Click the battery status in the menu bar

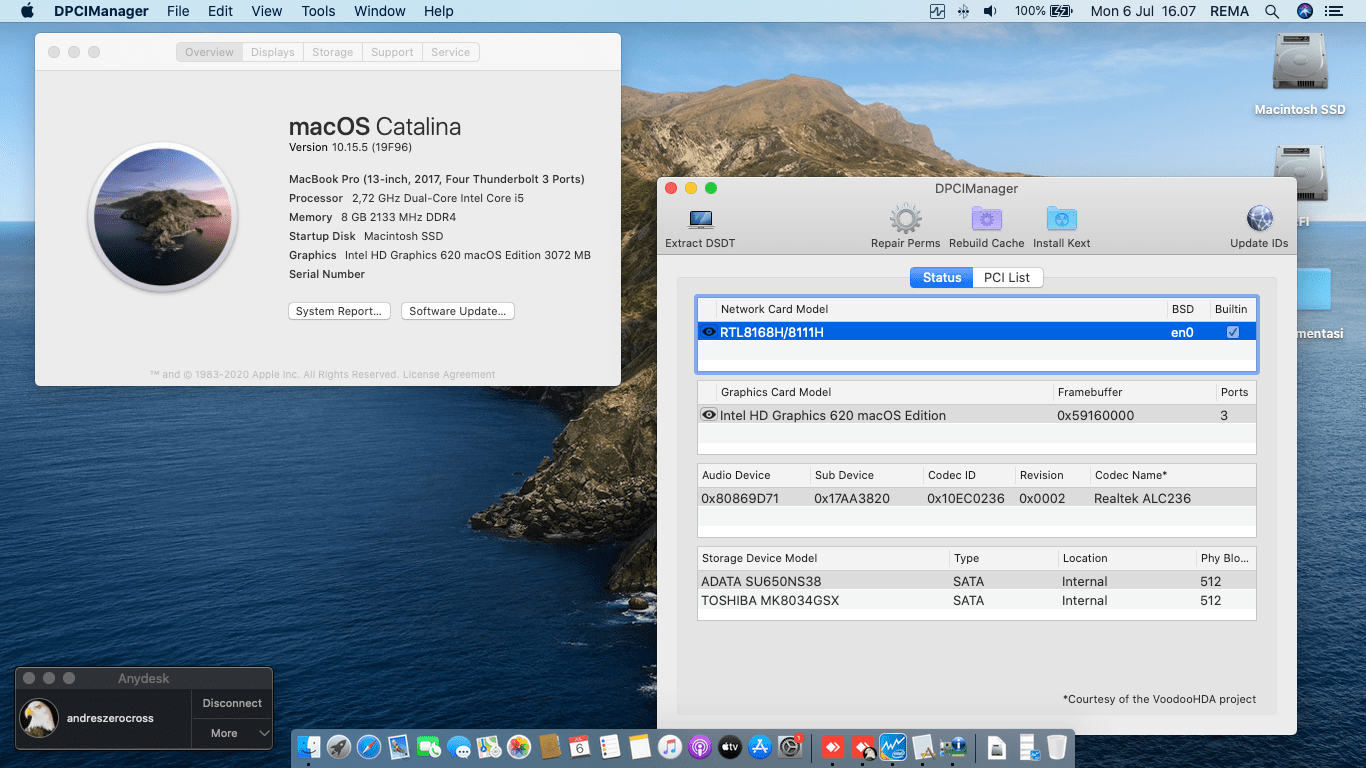pyautogui.click(x=1043, y=11)
